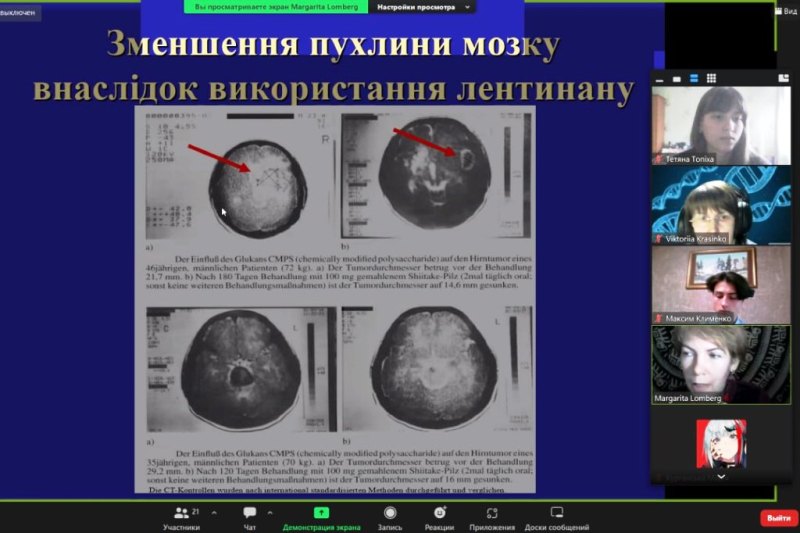Click the participant count 21
The height and width of the screenshot is (533, 800).
coord(195,511)
